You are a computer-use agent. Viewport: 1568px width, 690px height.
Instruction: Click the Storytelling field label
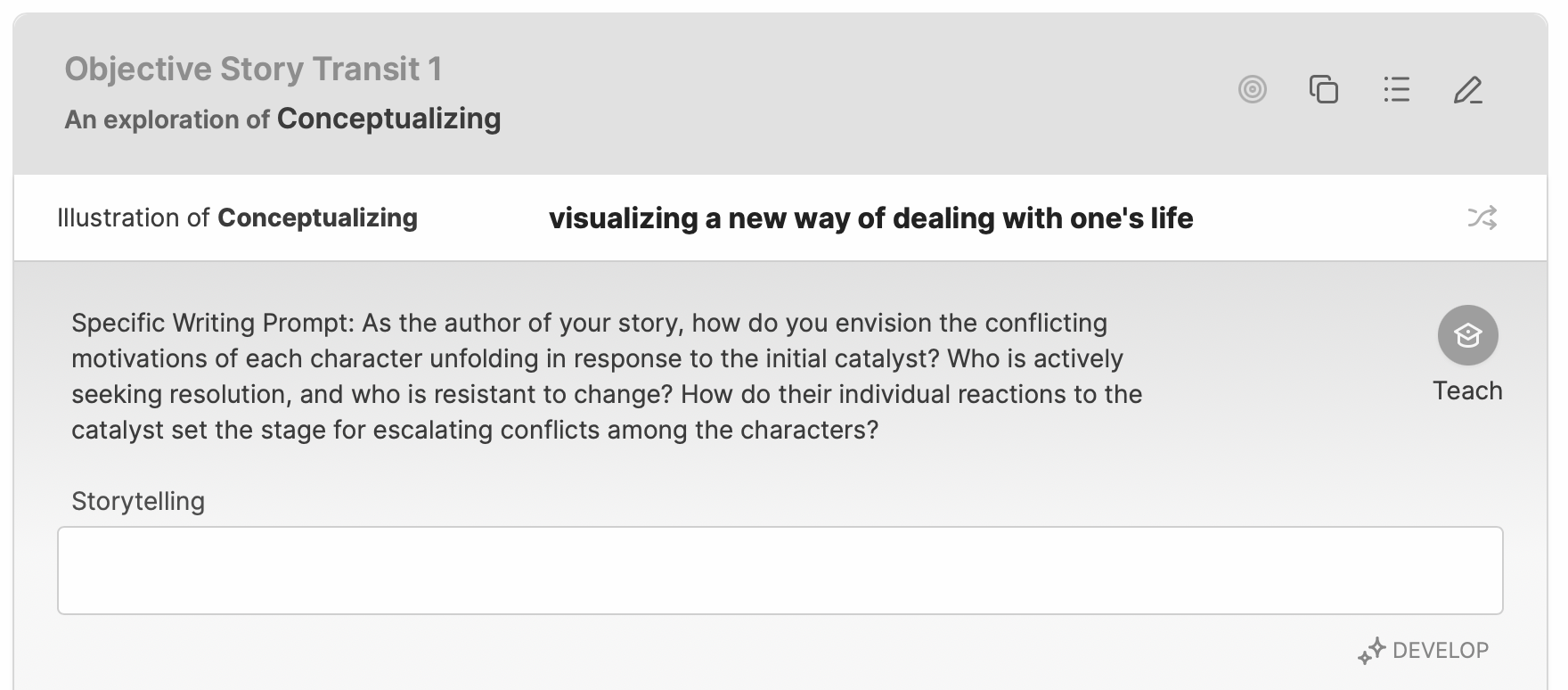[x=138, y=501]
